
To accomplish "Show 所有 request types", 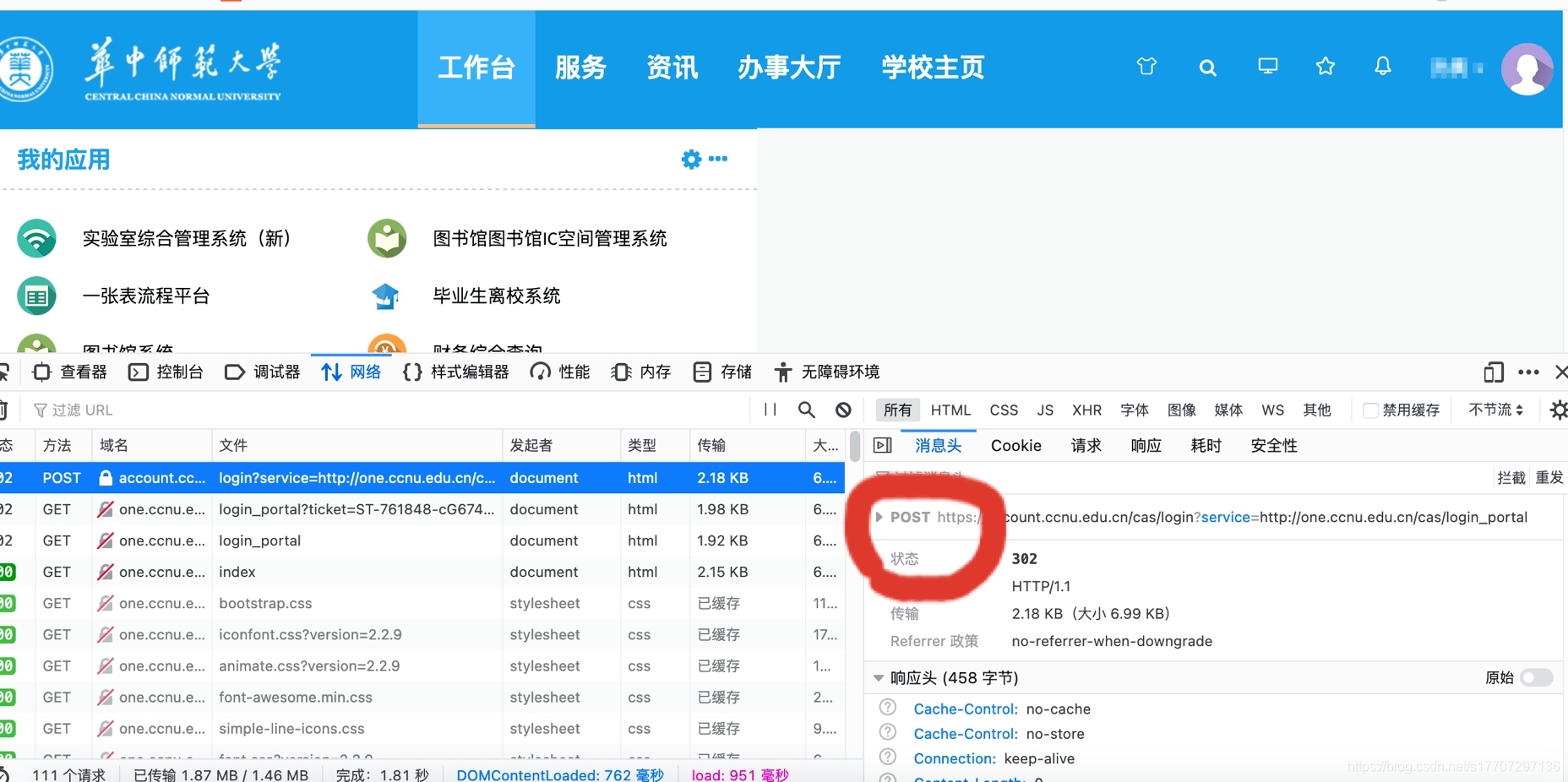I will click(897, 410).
